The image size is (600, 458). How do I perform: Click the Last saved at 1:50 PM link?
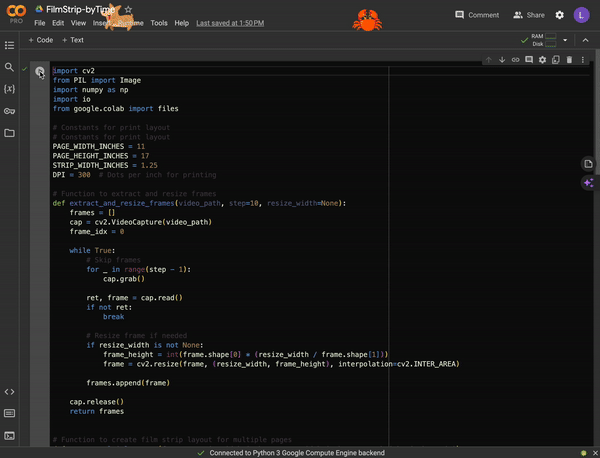click(x=231, y=22)
